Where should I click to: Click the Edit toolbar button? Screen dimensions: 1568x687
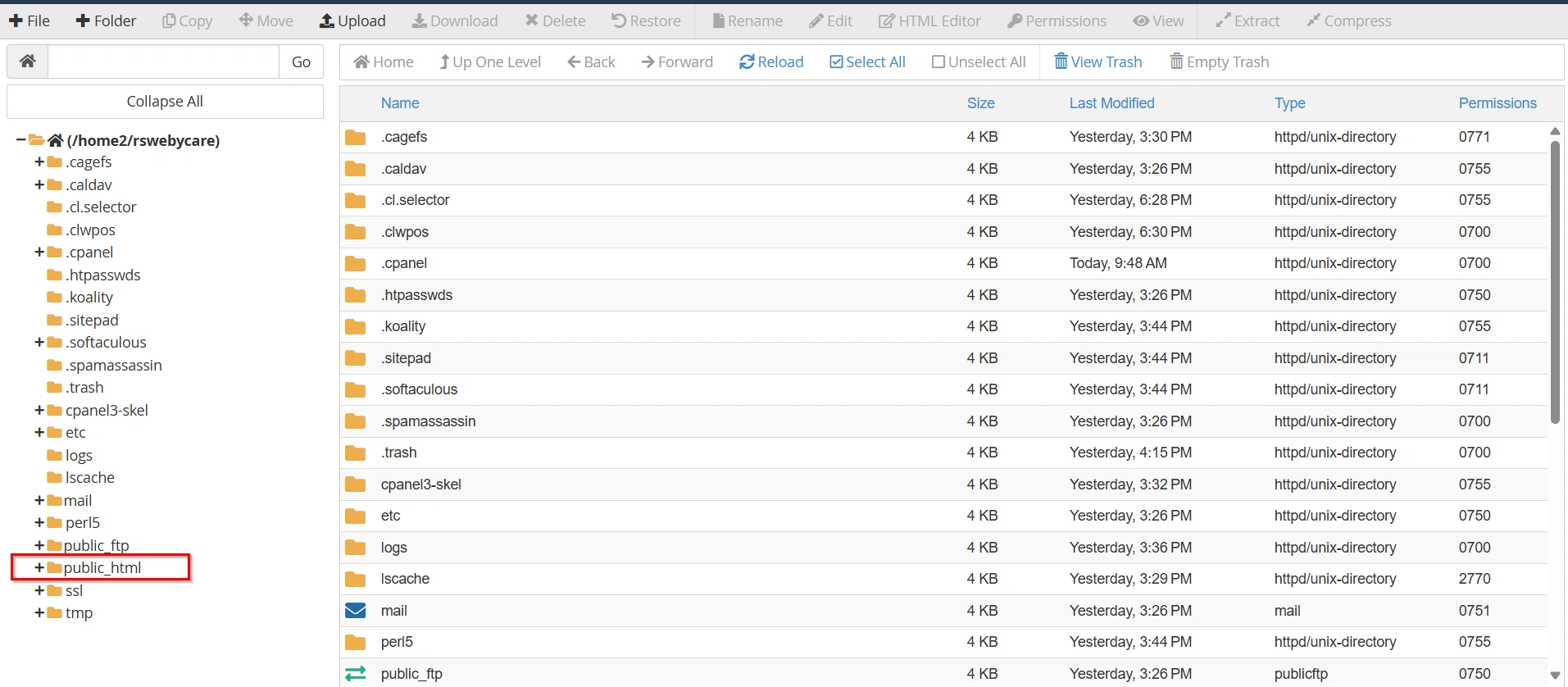coord(830,20)
